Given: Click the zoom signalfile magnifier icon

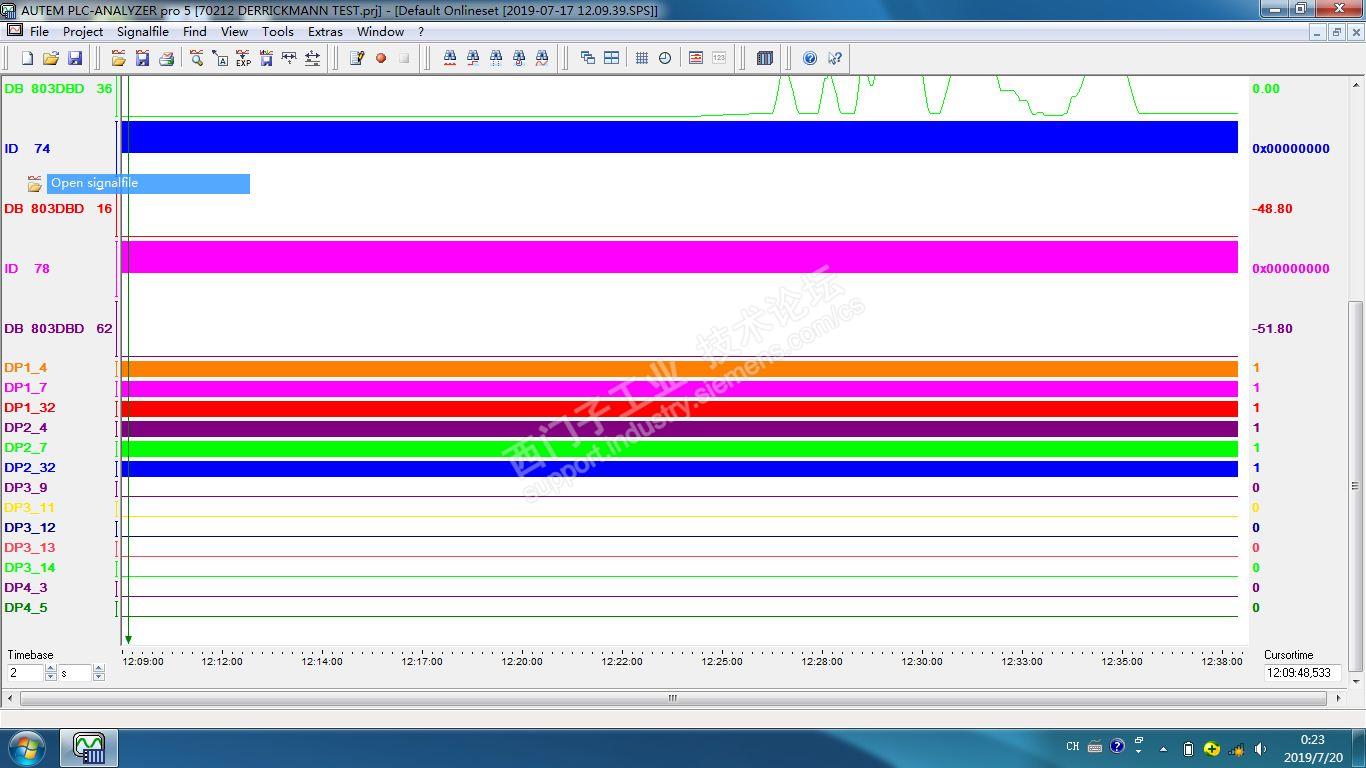Looking at the screenshot, I should 197,58.
